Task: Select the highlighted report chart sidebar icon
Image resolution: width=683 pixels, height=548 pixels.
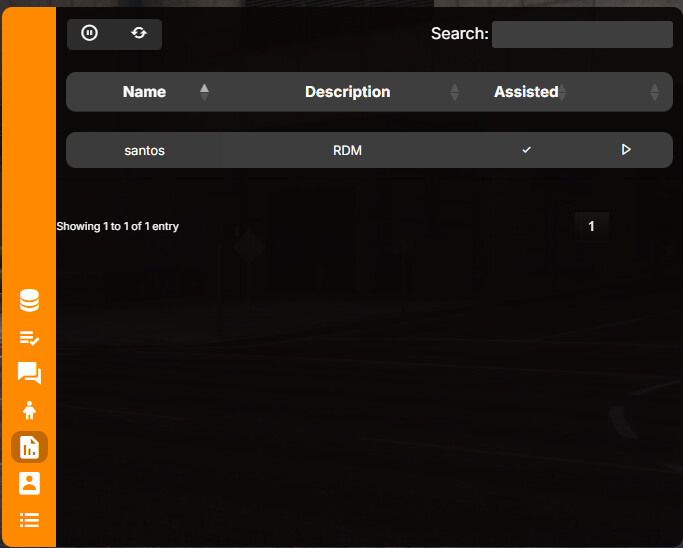Action: [29, 447]
